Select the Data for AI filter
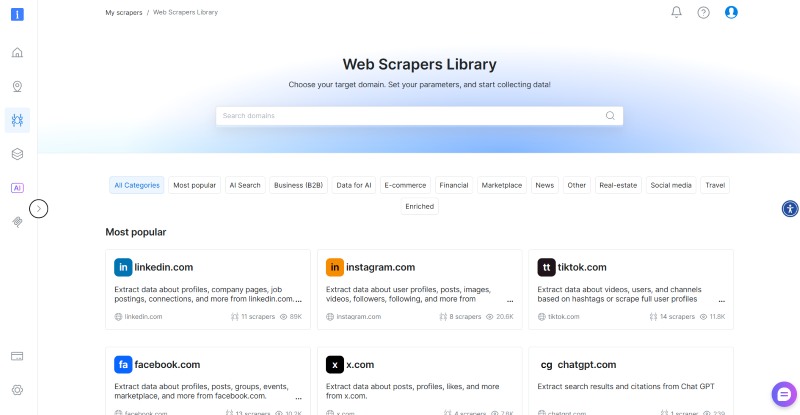Screen dimensions: 800x415 [x=354, y=185]
